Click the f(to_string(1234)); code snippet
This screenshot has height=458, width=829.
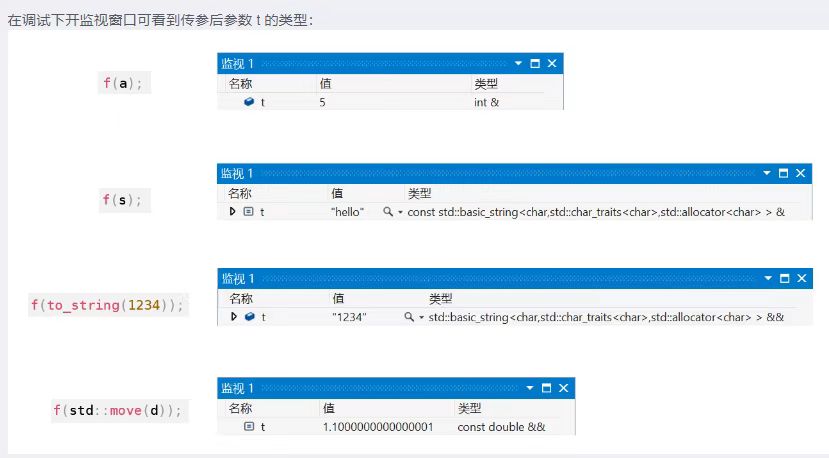point(107,305)
